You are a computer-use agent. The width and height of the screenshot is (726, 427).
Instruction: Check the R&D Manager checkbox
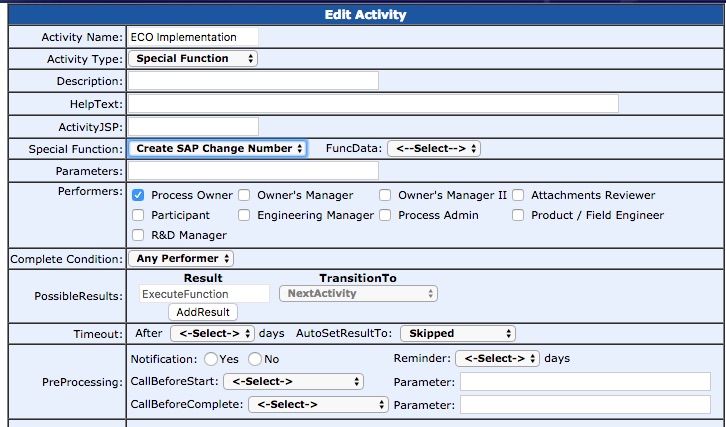point(138,235)
